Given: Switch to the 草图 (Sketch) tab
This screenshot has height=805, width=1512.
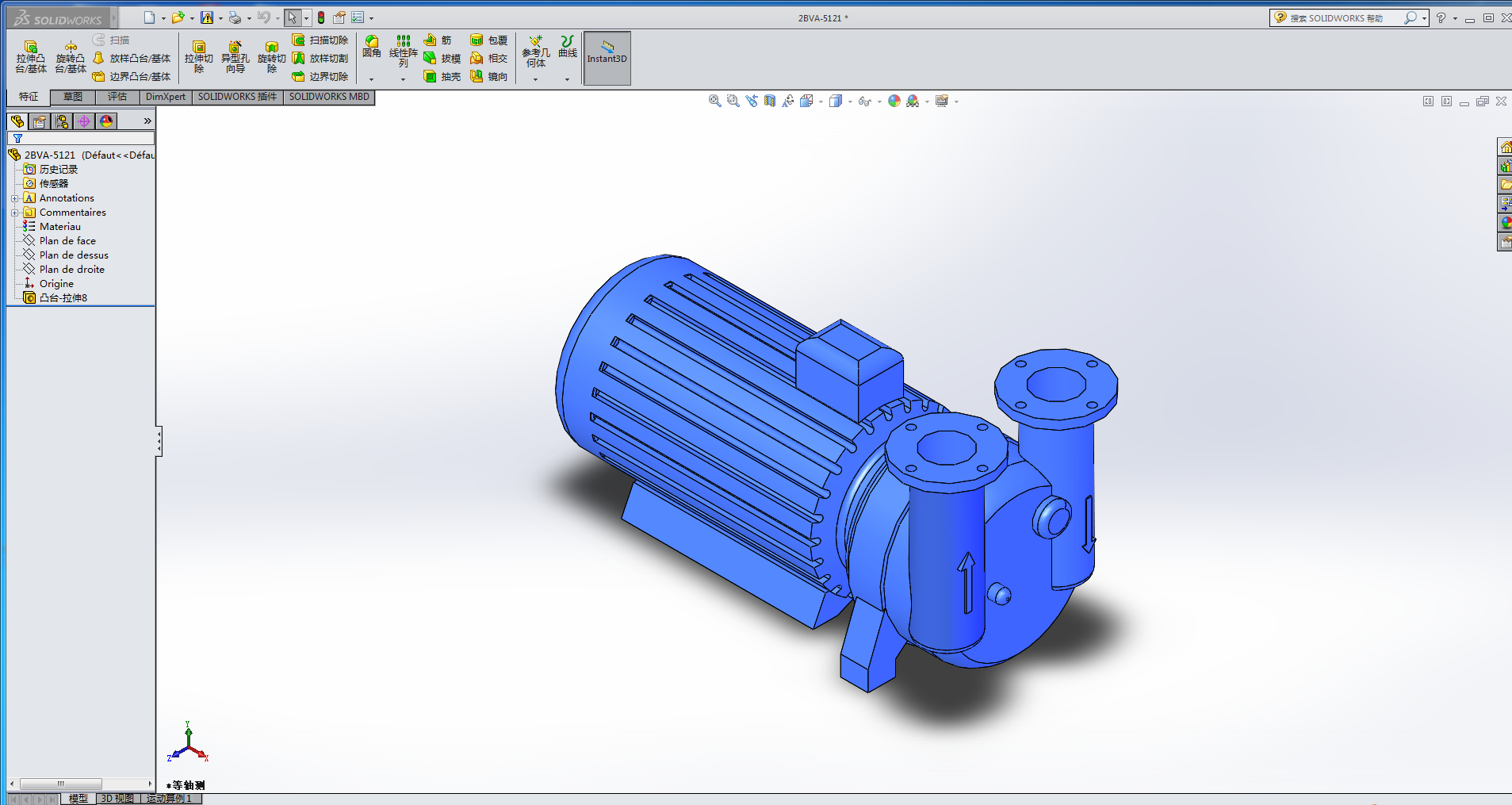Looking at the screenshot, I should coord(73,97).
